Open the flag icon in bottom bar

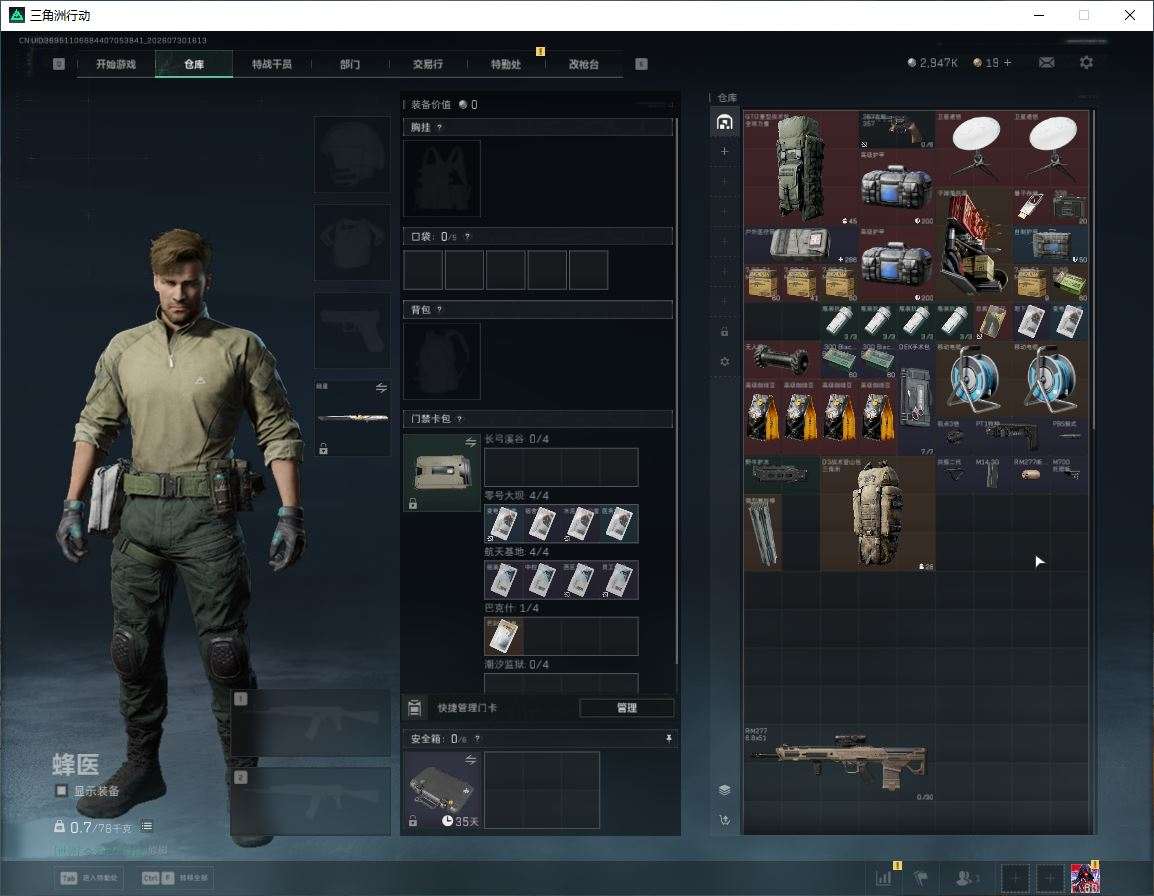[x=921, y=878]
